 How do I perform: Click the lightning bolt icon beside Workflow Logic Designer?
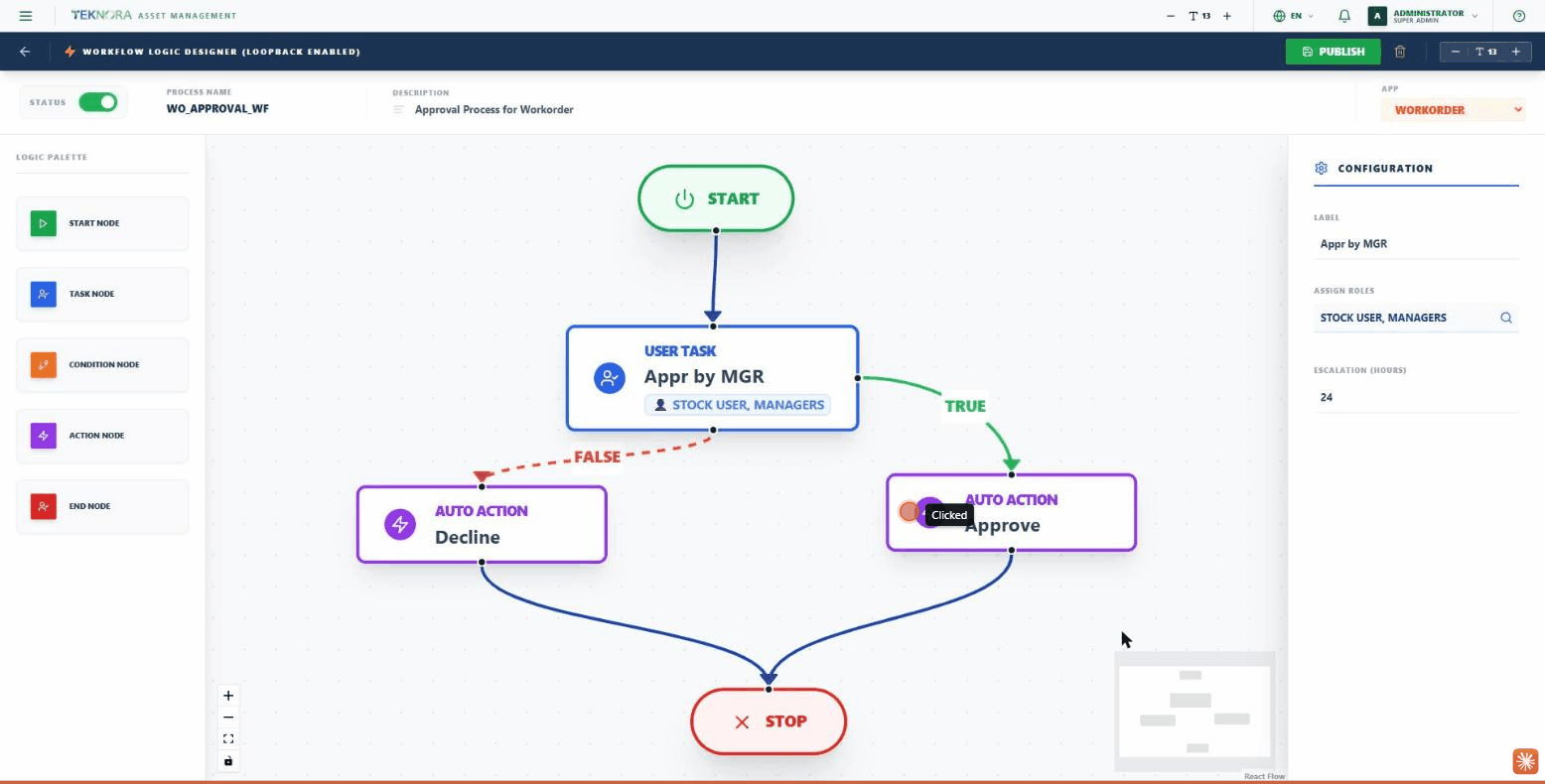(x=70, y=52)
